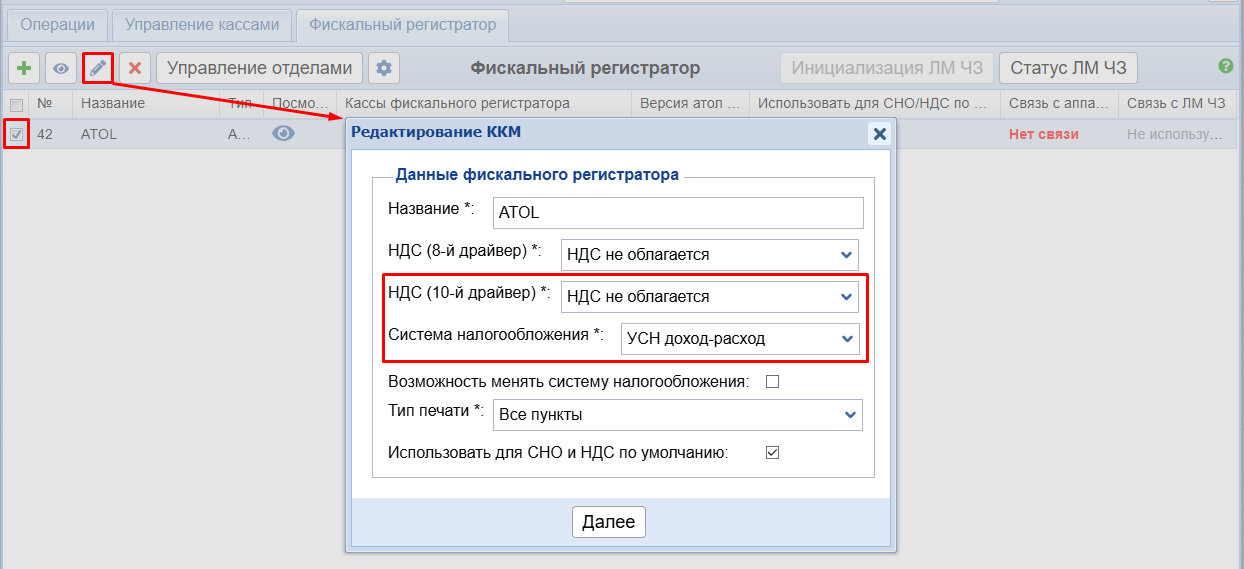This screenshot has width=1244, height=569.
Task: Close the Редактирование ККМ dialog
Action: (879, 133)
